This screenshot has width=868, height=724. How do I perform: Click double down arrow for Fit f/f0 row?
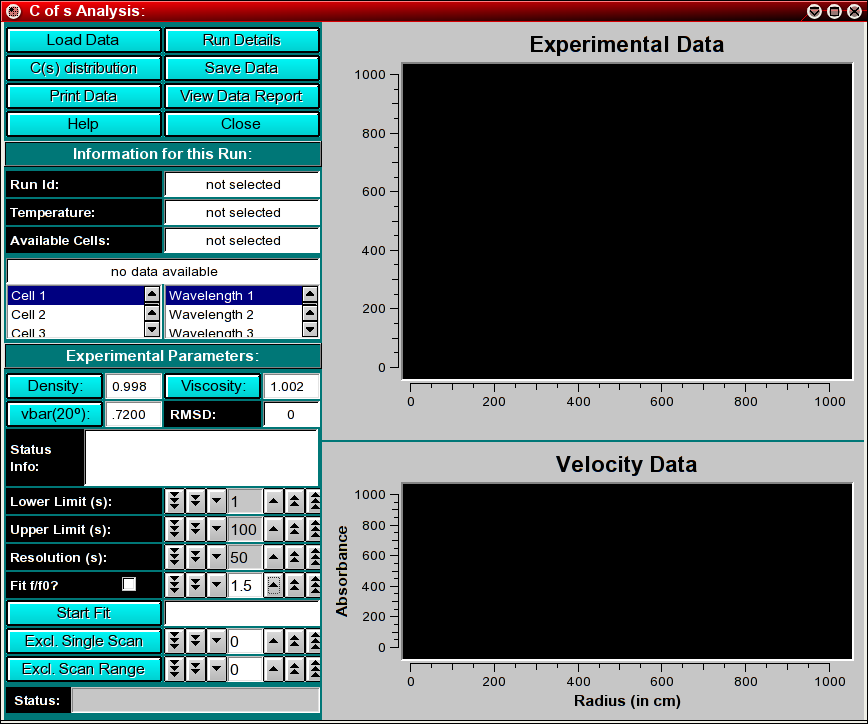(196, 586)
